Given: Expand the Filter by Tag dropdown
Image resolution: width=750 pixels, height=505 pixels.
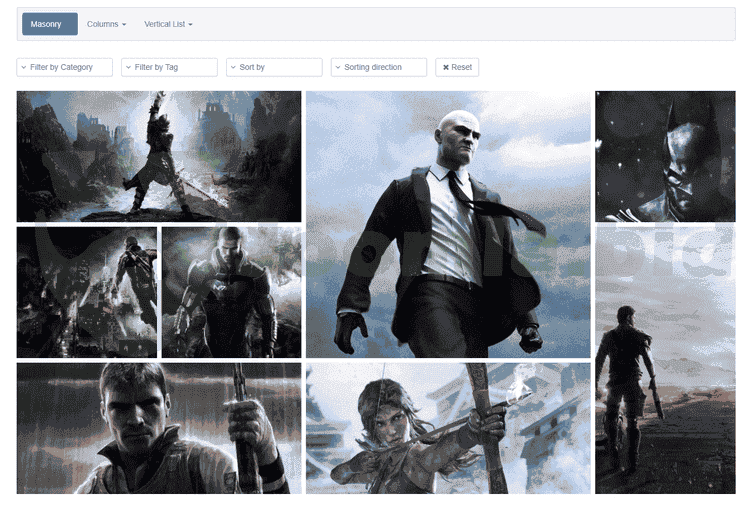Looking at the screenshot, I should pyautogui.click(x=169, y=67).
